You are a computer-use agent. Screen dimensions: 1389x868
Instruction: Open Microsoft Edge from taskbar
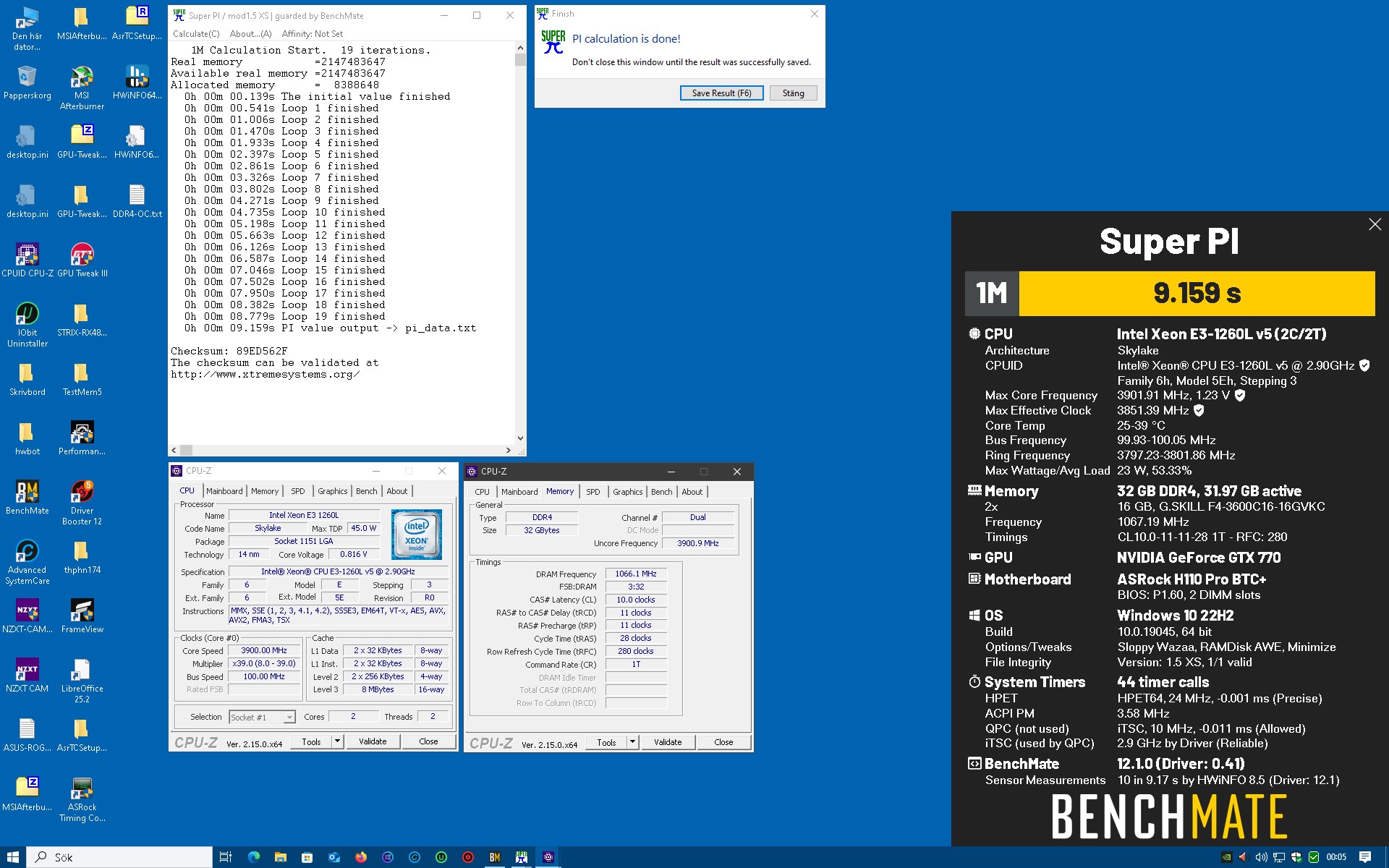254,857
